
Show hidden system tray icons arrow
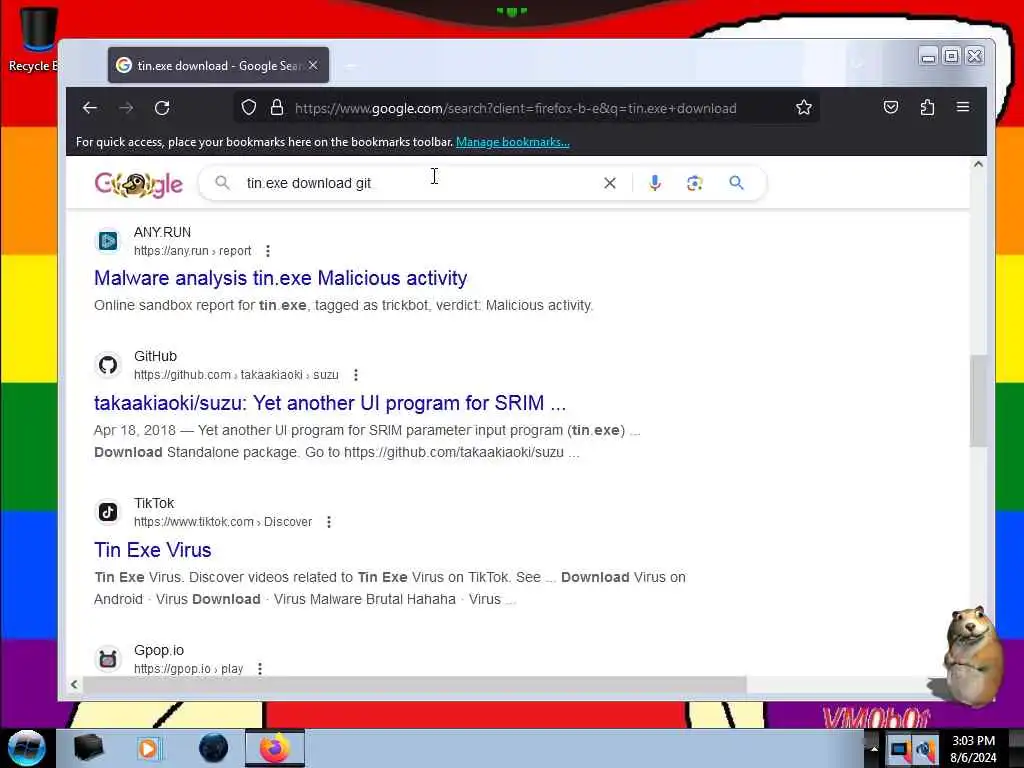tap(874, 748)
